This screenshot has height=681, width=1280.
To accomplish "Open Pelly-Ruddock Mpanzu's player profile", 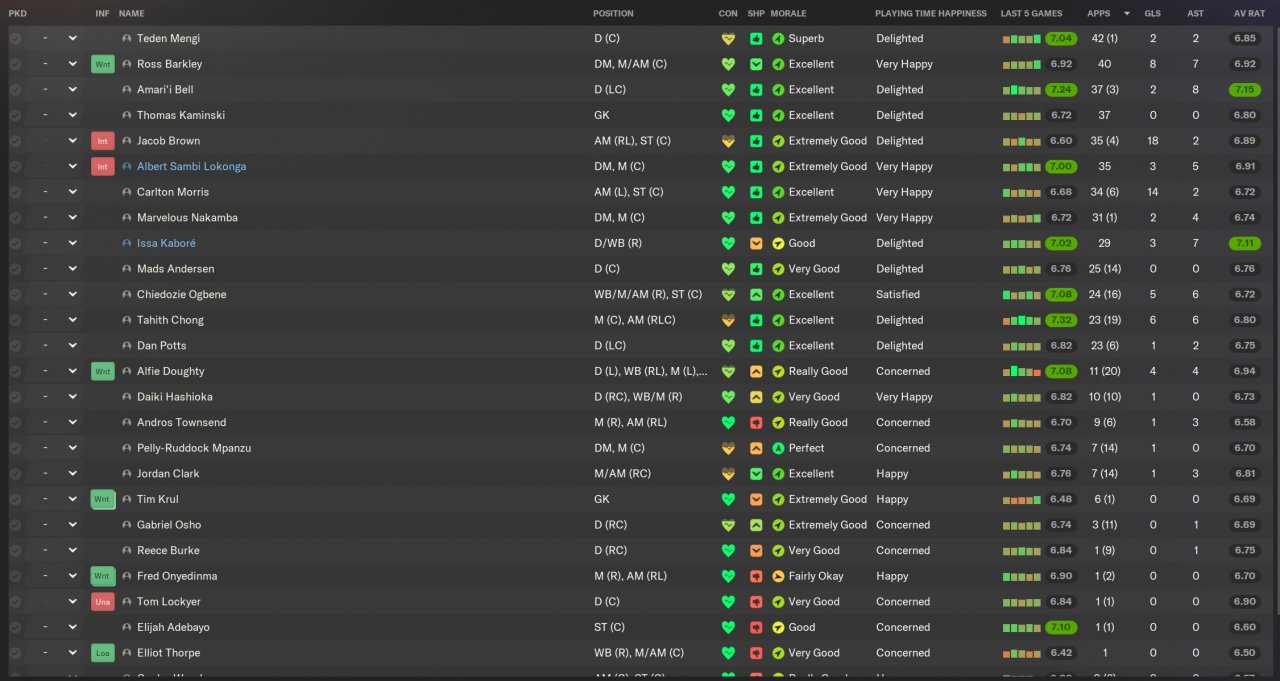I will pyautogui.click(x=194, y=448).
